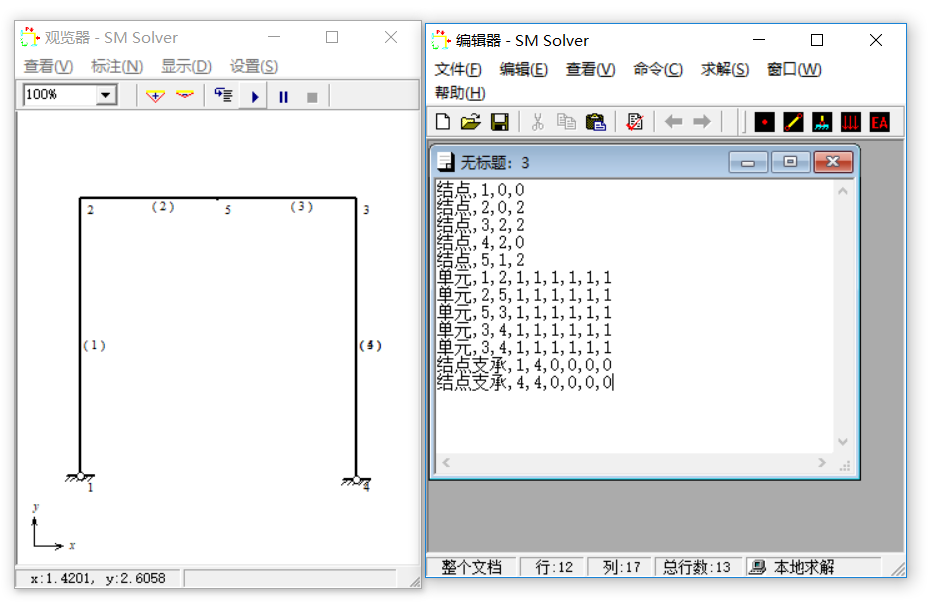The height and width of the screenshot is (607, 931).
Task: Click the right arrow of document horizontal scrollbar
Action: pos(822,462)
